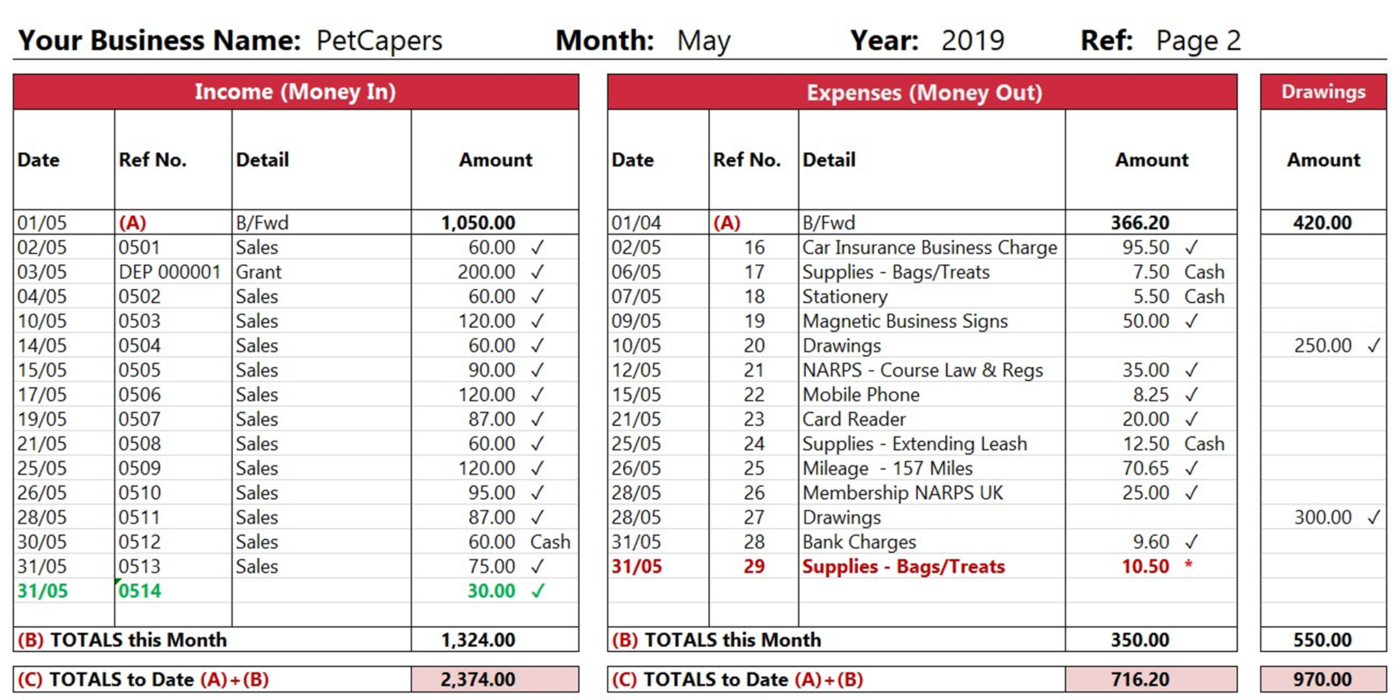Click the DEP 000001 reference cell
This screenshot has height=700, width=1400.
[170, 272]
